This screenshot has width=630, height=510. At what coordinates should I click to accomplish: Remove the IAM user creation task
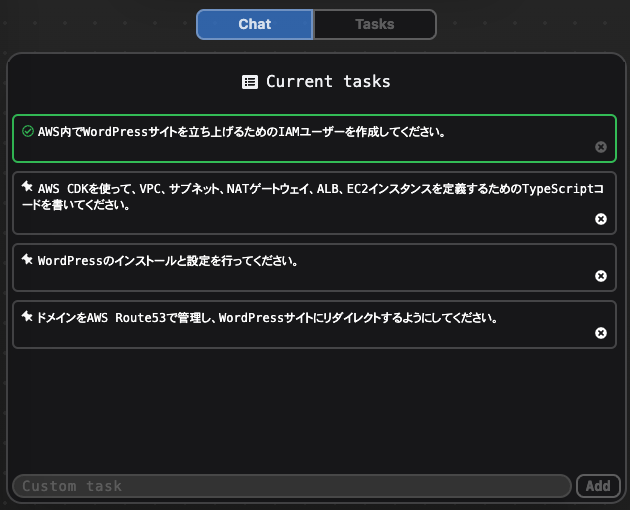(x=601, y=147)
